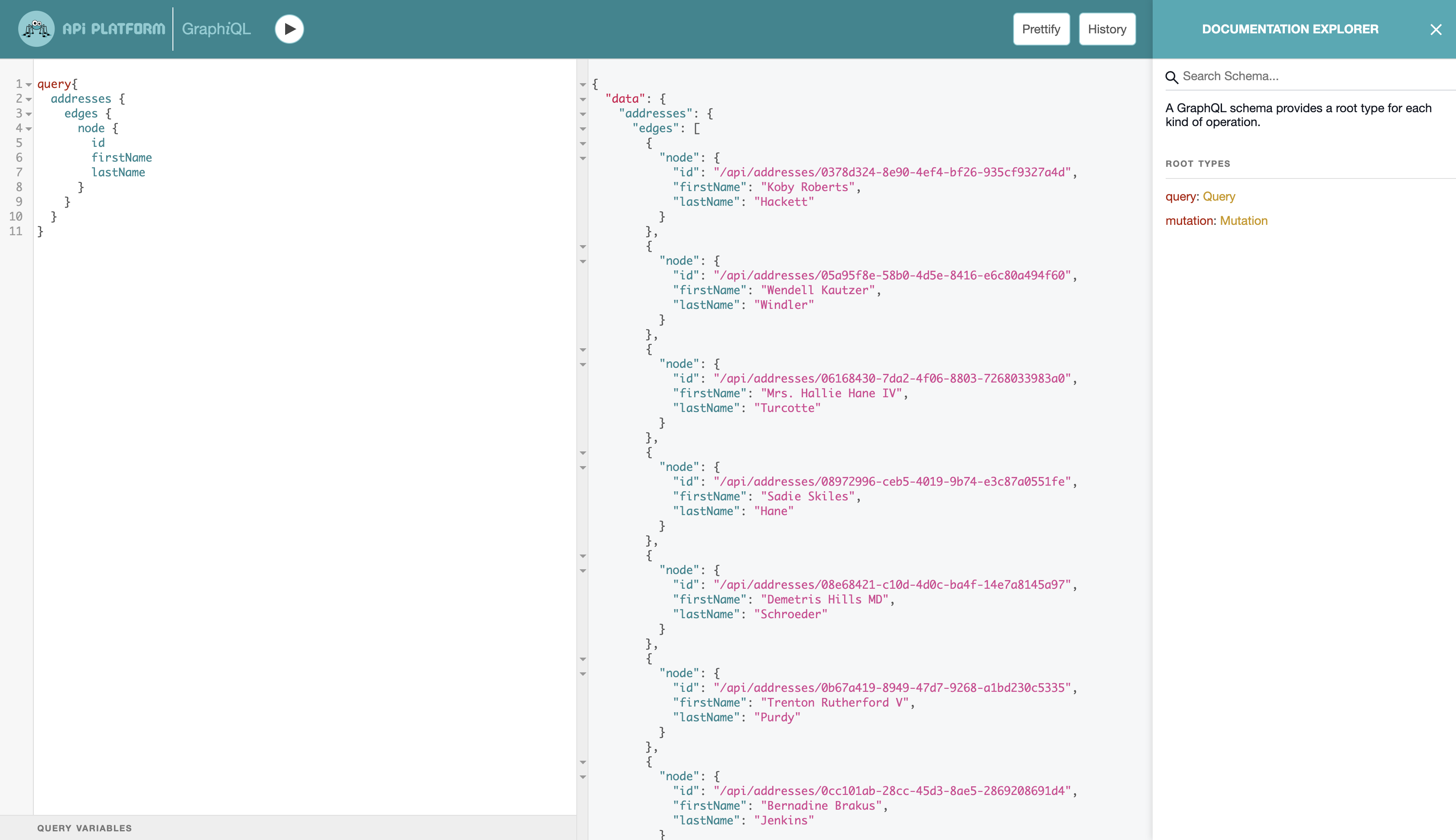The width and height of the screenshot is (1456, 840).
Task: Collapse the Wendell Kautzer node in the results
Action: point(583,261)
